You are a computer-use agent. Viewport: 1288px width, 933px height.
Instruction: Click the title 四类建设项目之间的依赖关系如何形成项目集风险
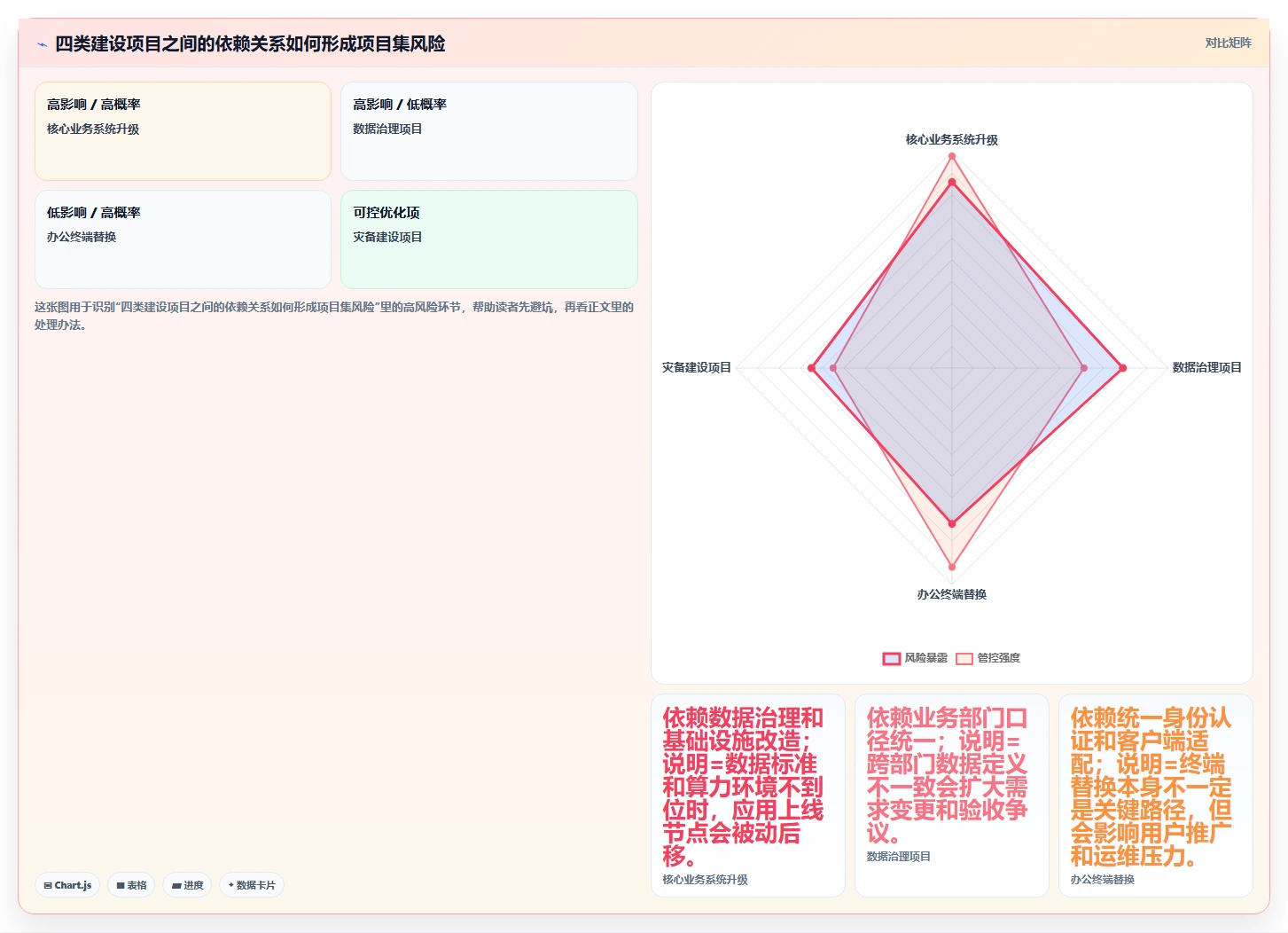(x=250, y=43)
